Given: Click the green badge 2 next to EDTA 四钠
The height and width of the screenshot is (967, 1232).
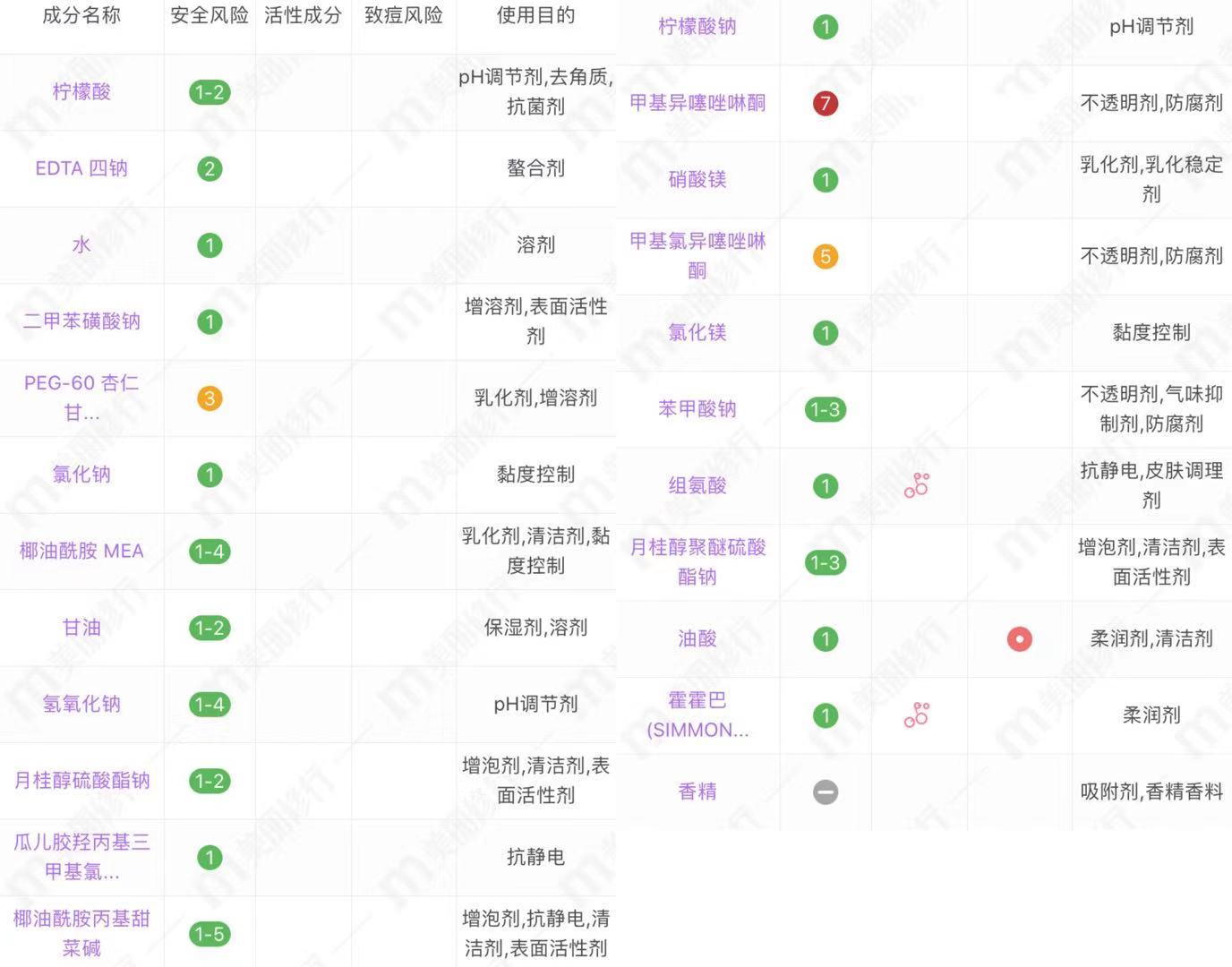Looking at the screenshot, I should pyautogui.click(x=210, y=168).
